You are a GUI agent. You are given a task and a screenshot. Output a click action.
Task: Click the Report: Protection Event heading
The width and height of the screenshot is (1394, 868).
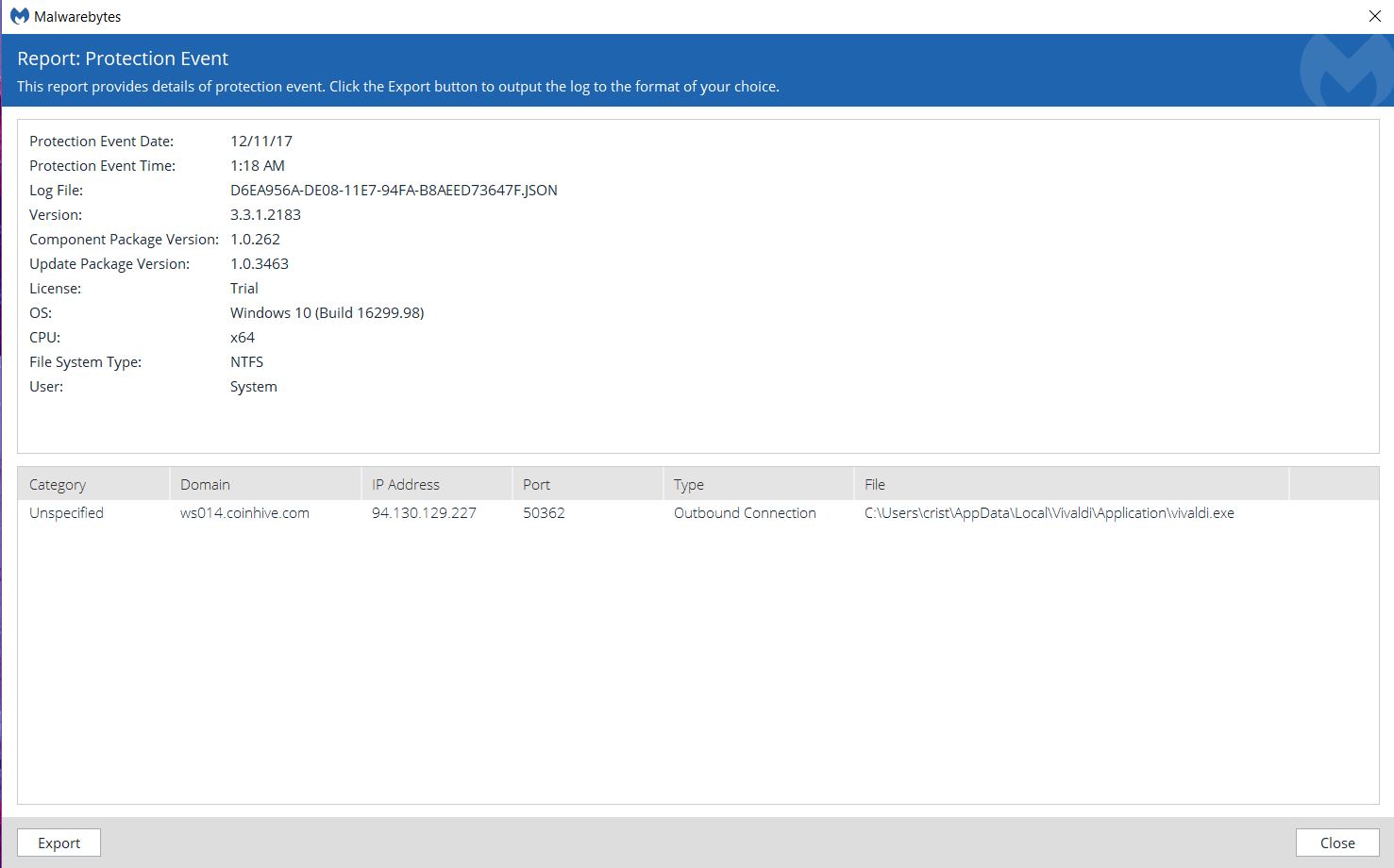[x=123, y=58]
